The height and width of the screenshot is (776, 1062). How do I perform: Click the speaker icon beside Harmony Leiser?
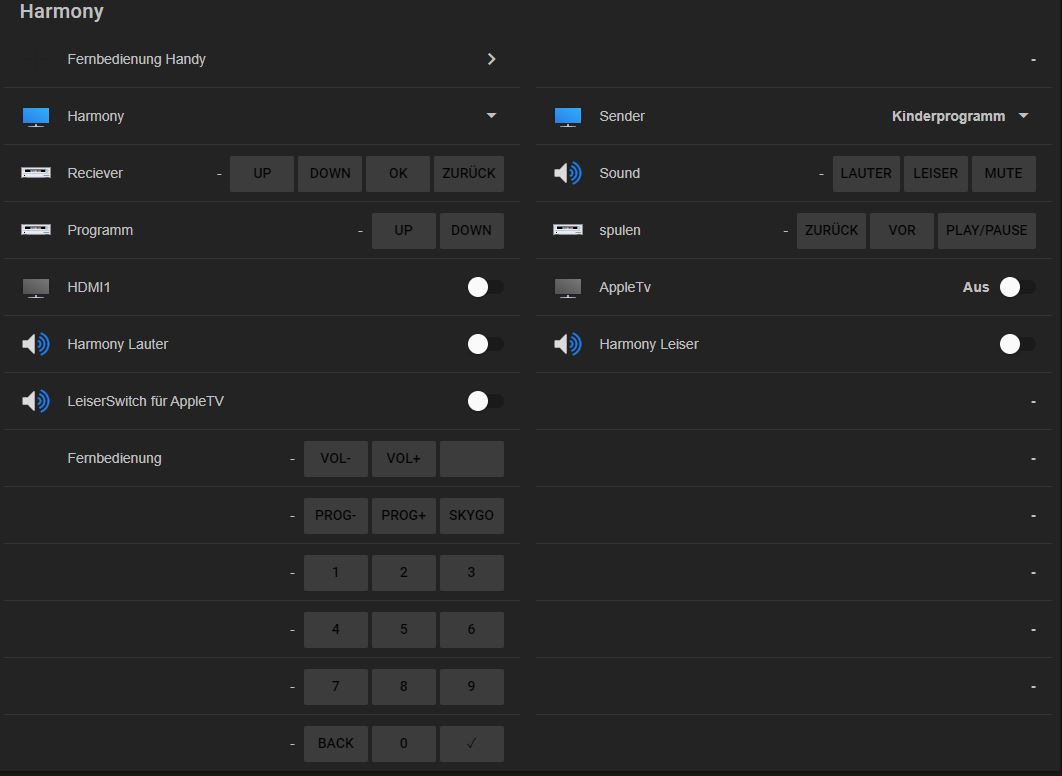point(568,345)
